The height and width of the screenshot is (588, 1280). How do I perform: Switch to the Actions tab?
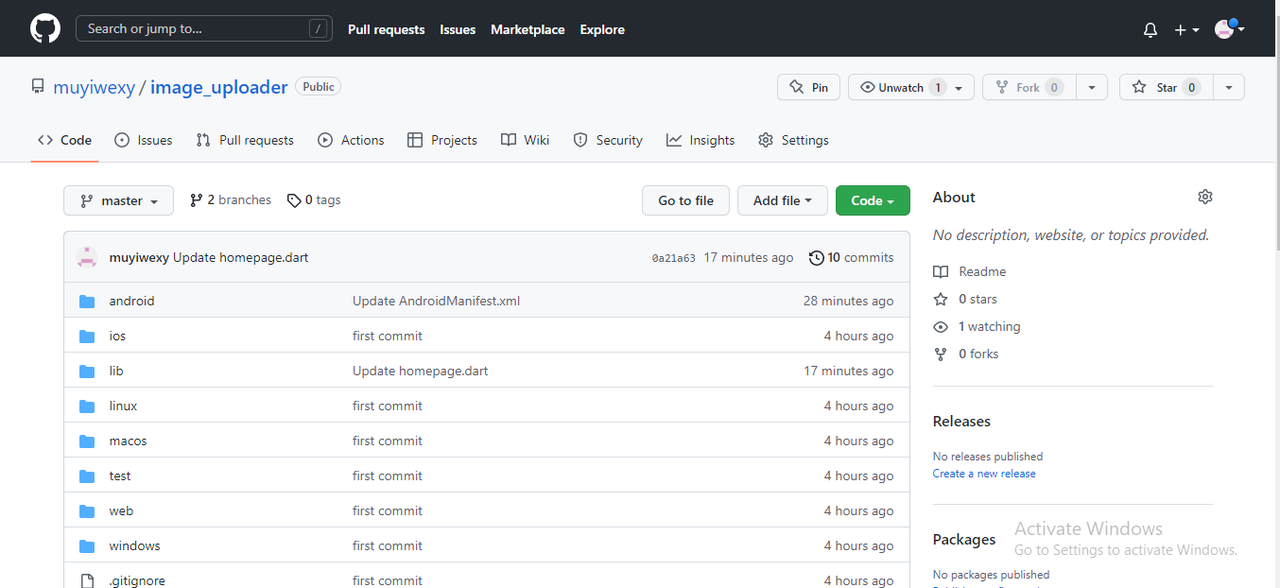coord(351,140)
